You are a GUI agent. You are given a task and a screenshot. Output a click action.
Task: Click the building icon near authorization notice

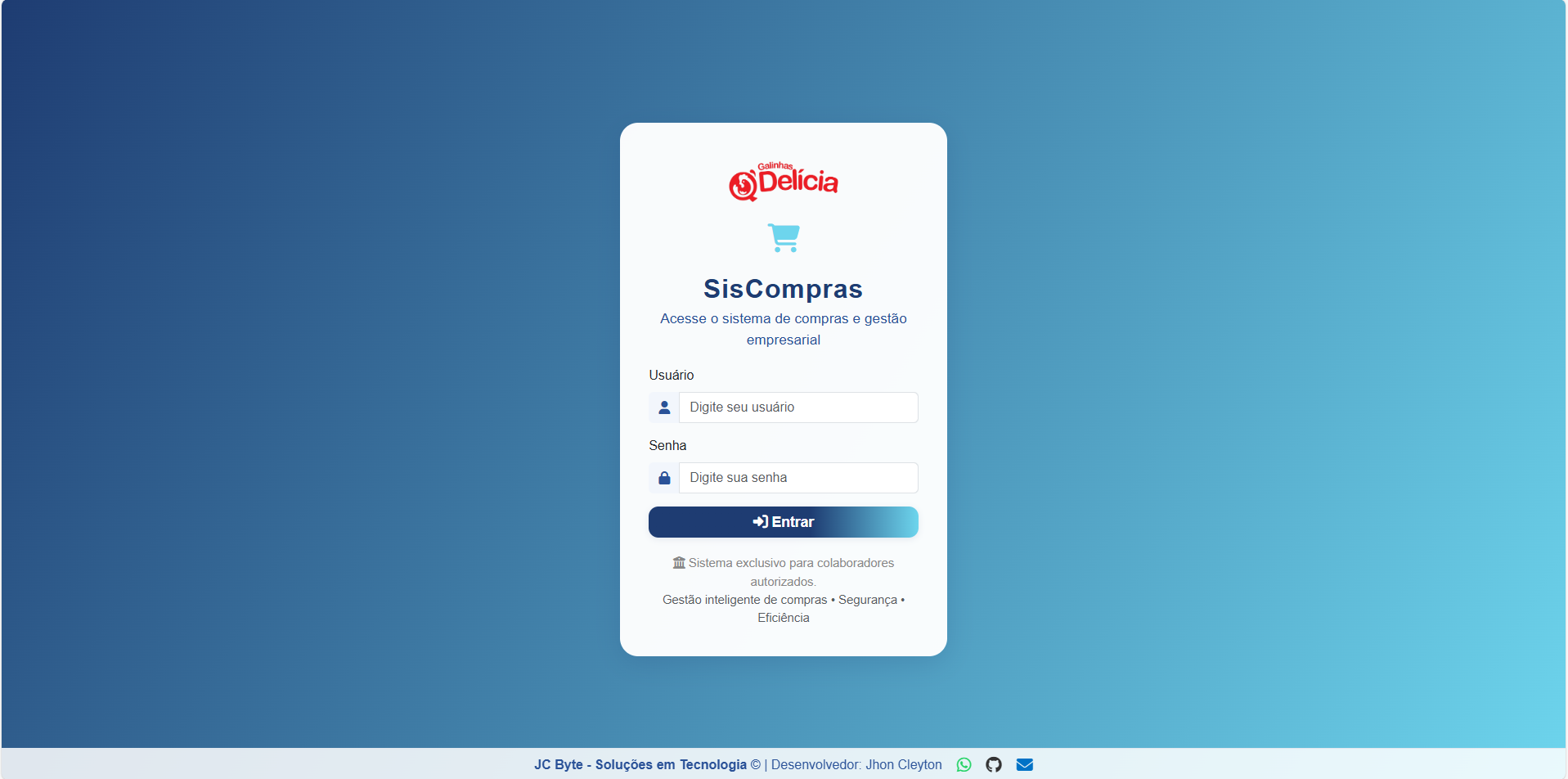[679, 563]
